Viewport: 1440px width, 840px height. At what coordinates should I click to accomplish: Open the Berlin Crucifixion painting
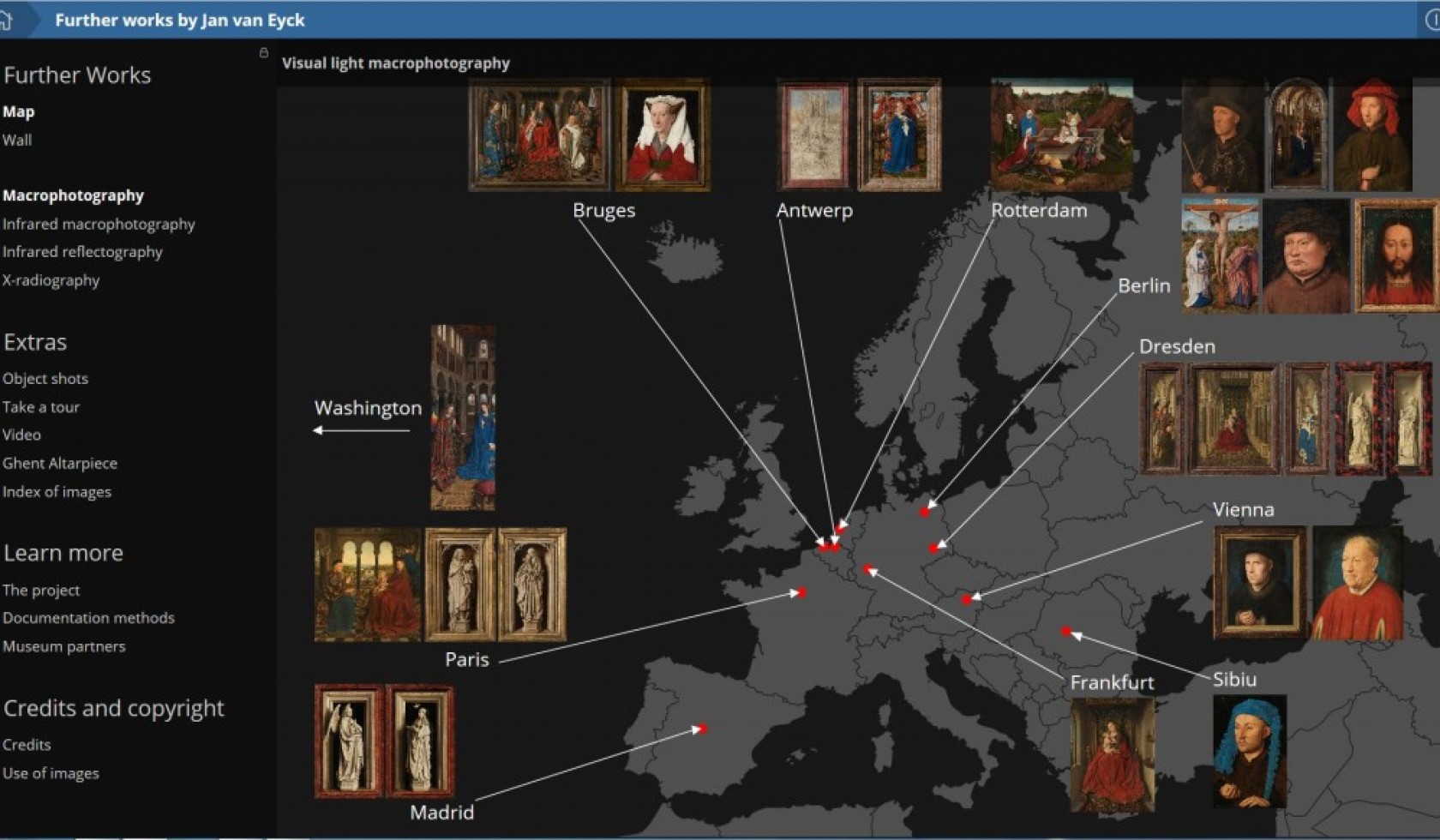[1221, 255]
